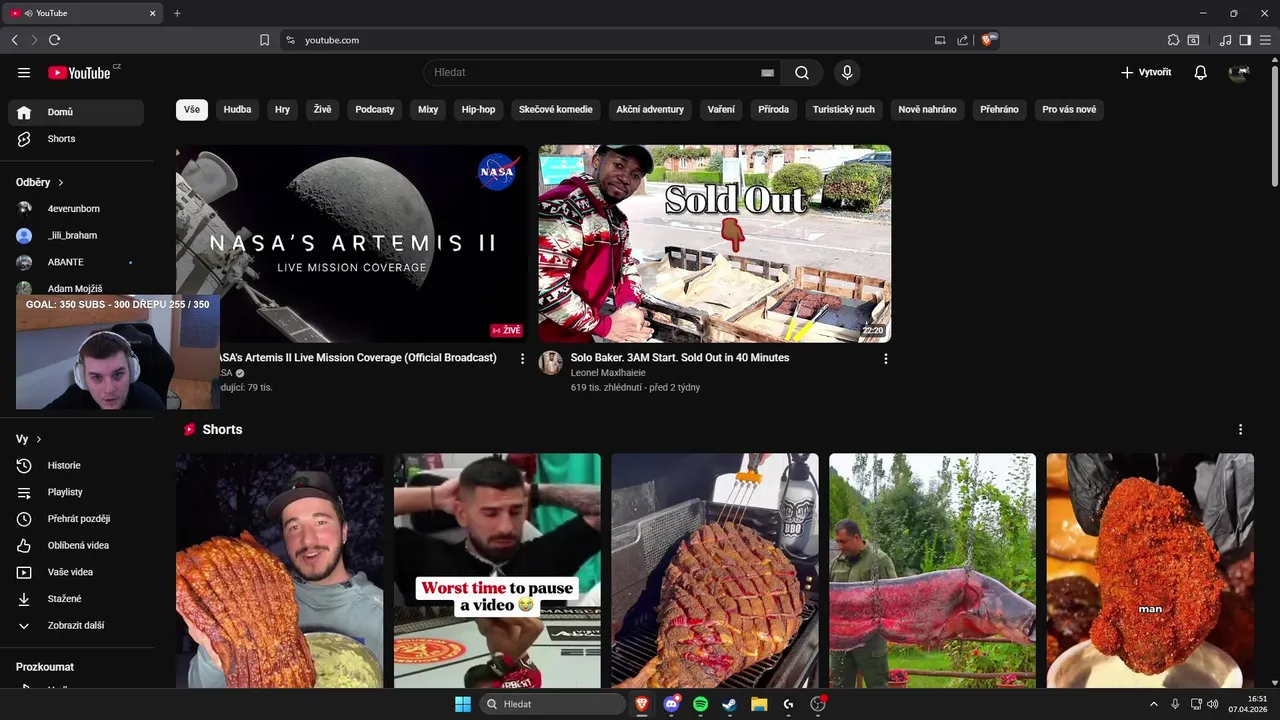Toggle the browser sidebar panel icon

click(x=1245, y=40)
